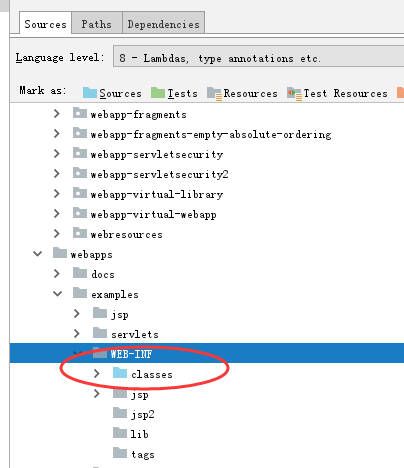The image size is (404, 468).
Task: Open the Paths tab
Action: tap(97, 23)
